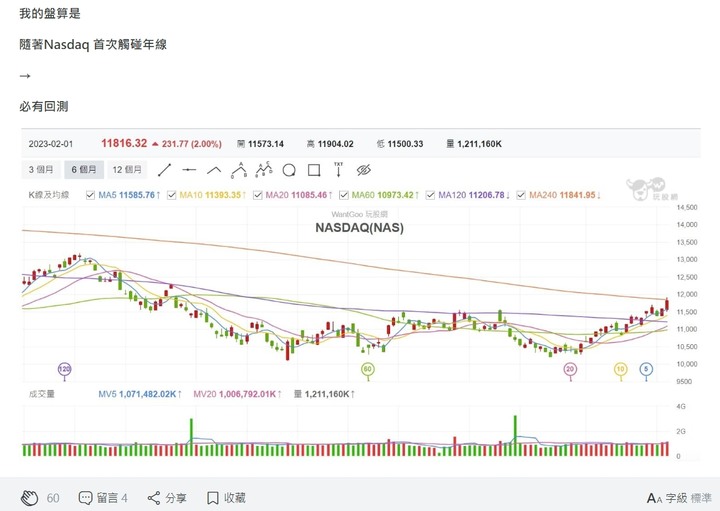The width and height of the screenshot is (720, 511).
Task: Click the clap count 60
Action: 53,498
